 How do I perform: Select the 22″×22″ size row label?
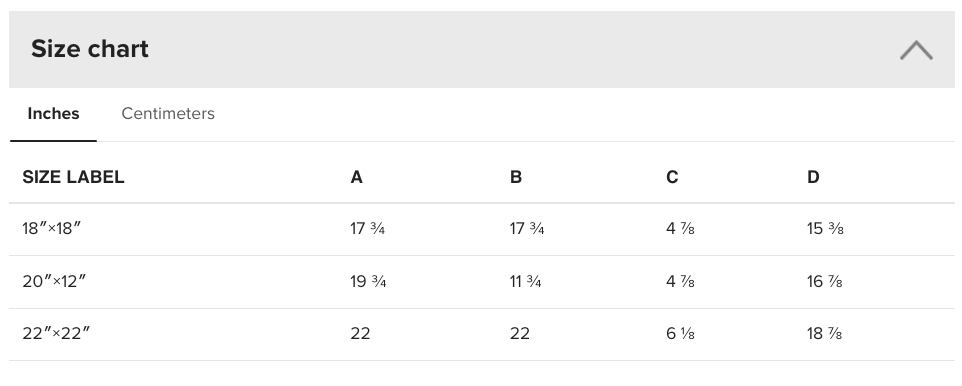pyautogui.click(x=56, y=333)
